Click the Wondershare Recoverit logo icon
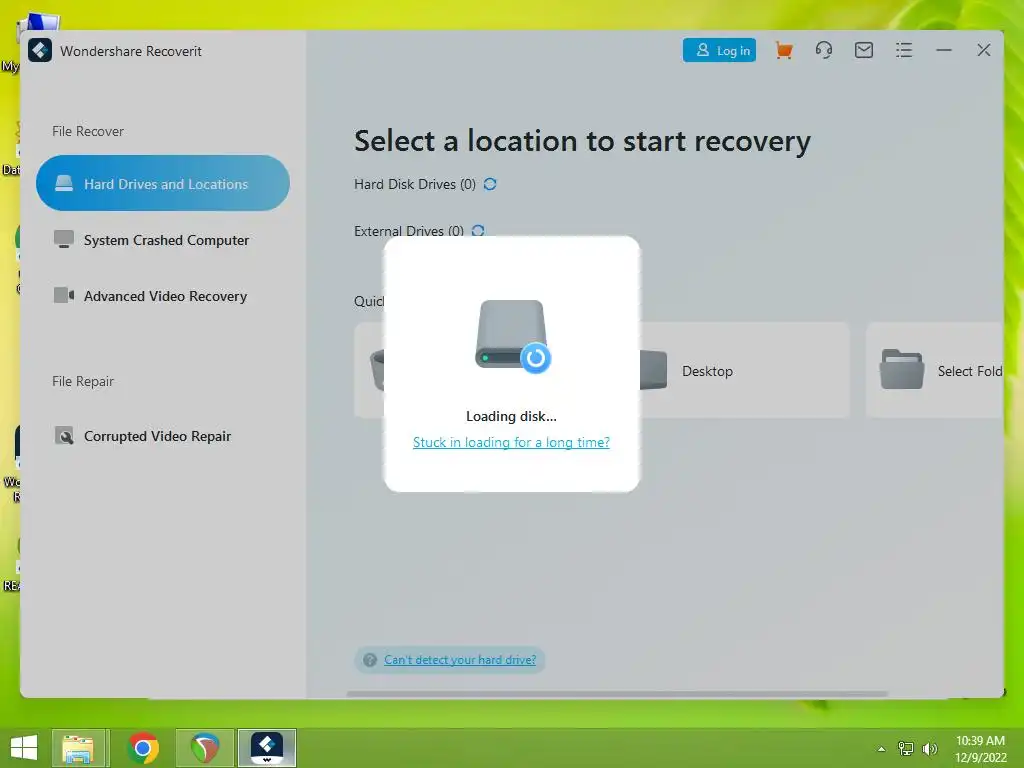The height and width of the screenshot is (768, 1024). tap(40, 50)
